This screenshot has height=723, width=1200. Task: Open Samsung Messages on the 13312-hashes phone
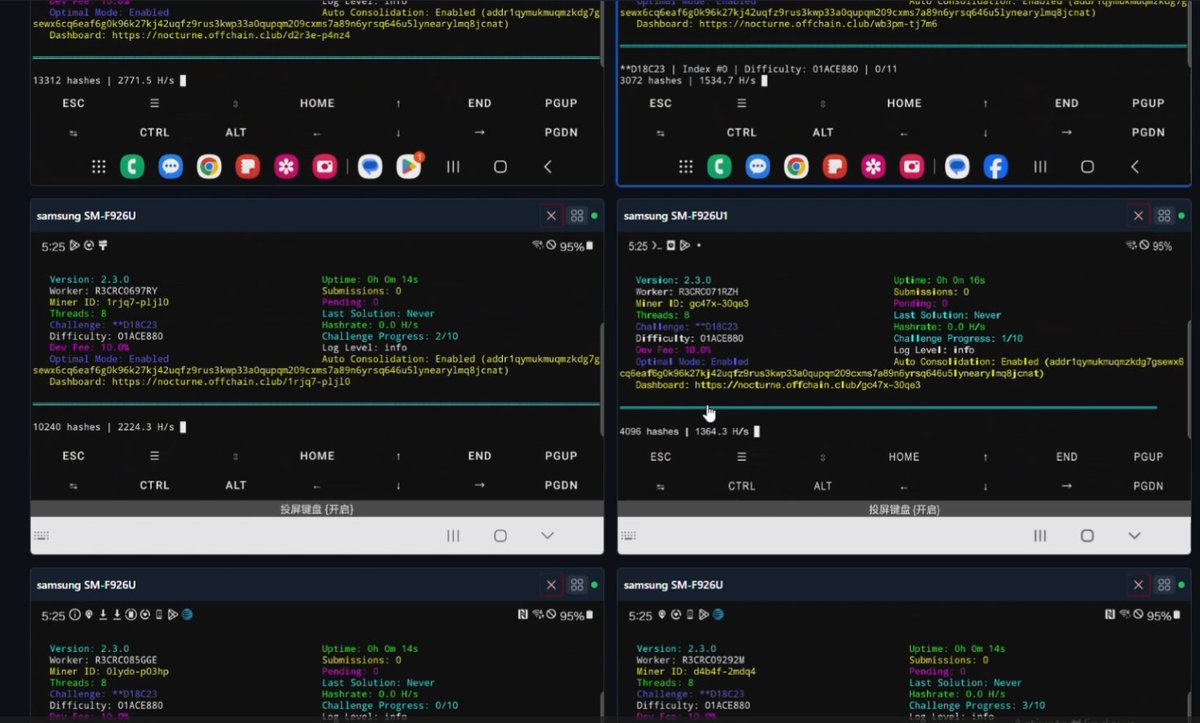click(171, 167)
